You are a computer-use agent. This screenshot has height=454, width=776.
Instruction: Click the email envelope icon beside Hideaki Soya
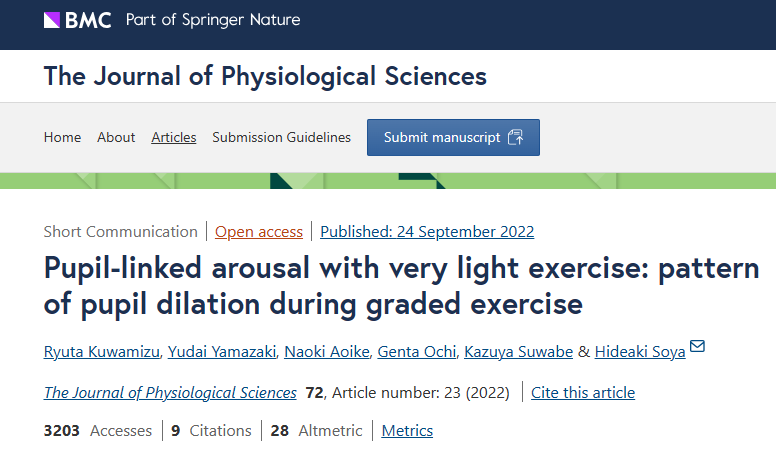pos(697,347)
